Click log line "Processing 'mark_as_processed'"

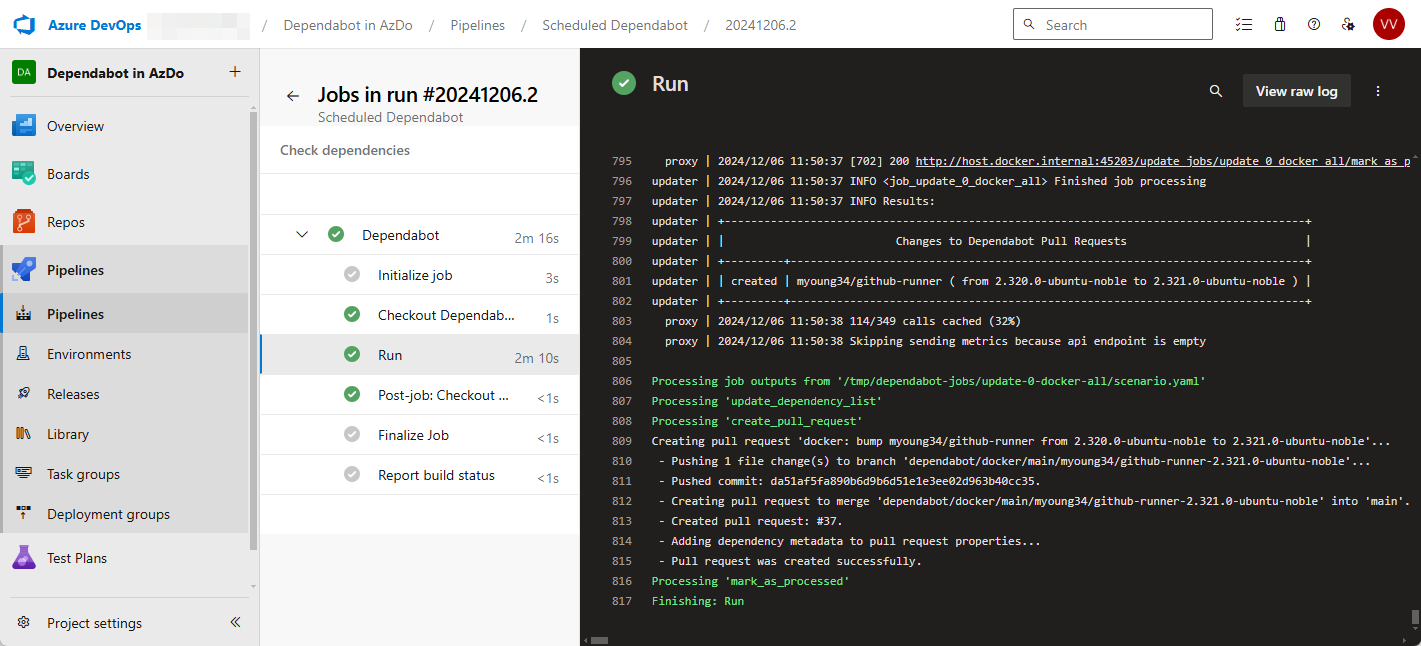click(750, 581)
